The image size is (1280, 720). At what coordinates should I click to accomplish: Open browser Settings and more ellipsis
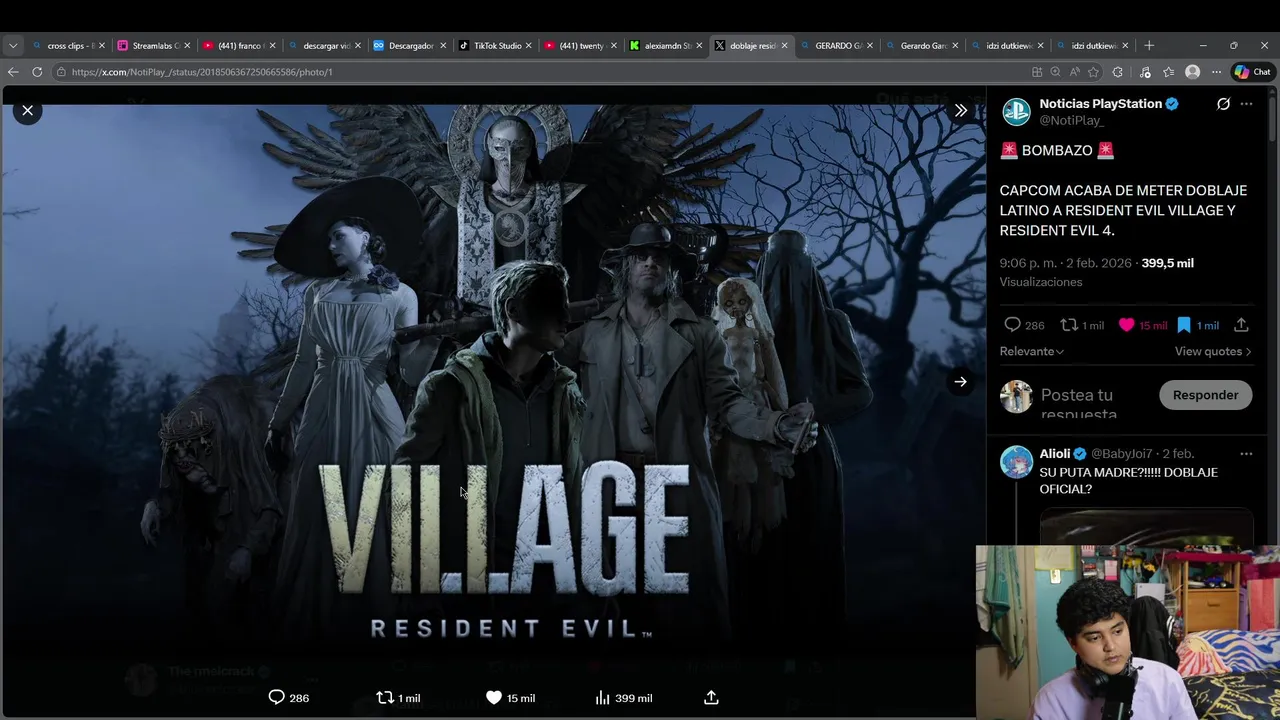1216,72
